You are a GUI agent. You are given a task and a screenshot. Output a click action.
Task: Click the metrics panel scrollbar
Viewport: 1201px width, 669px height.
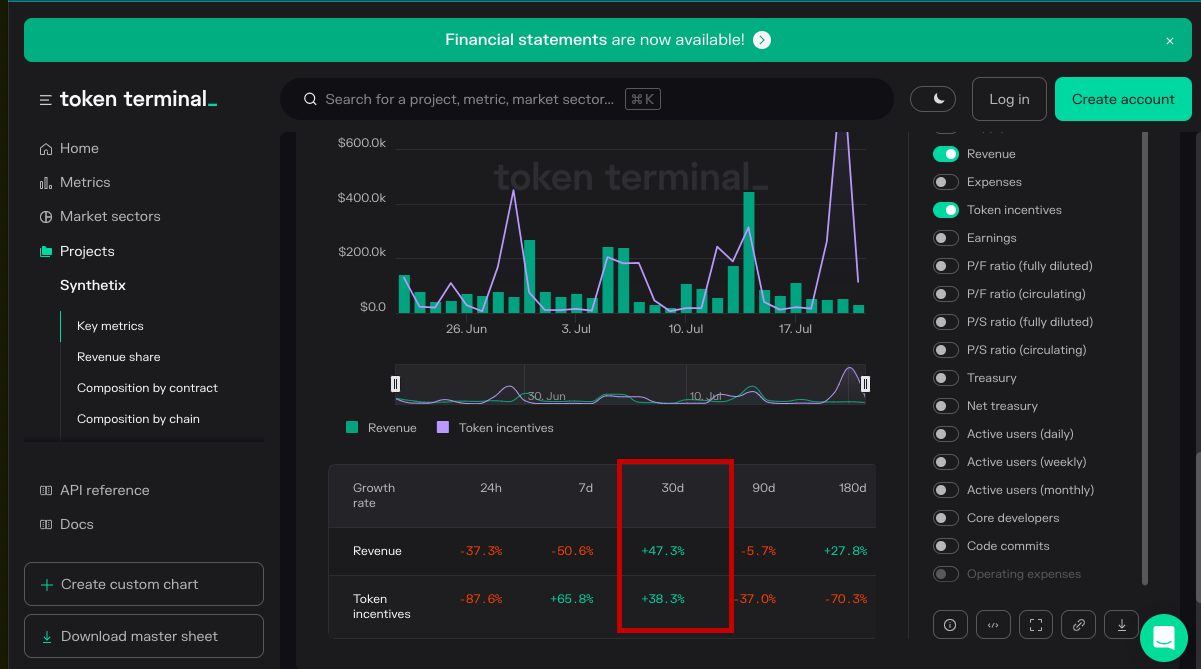[x=1145, y=358]
